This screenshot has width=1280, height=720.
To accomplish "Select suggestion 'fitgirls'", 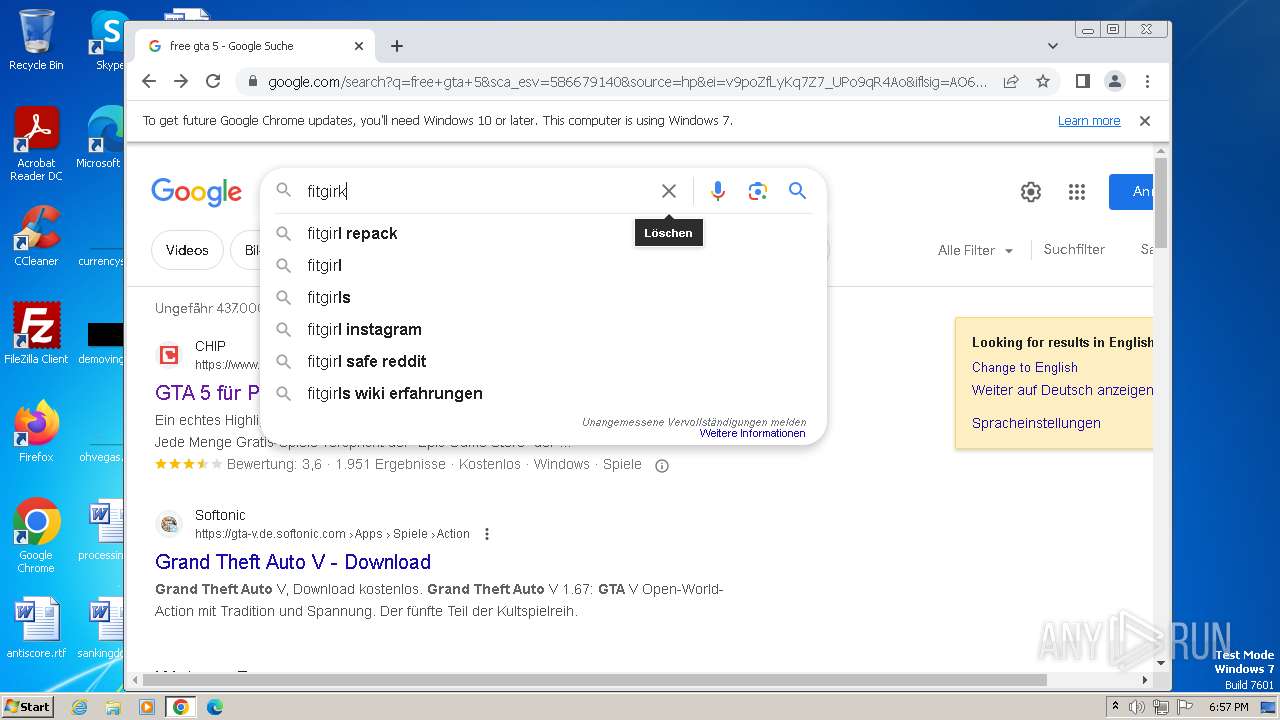I will [543, 297].
